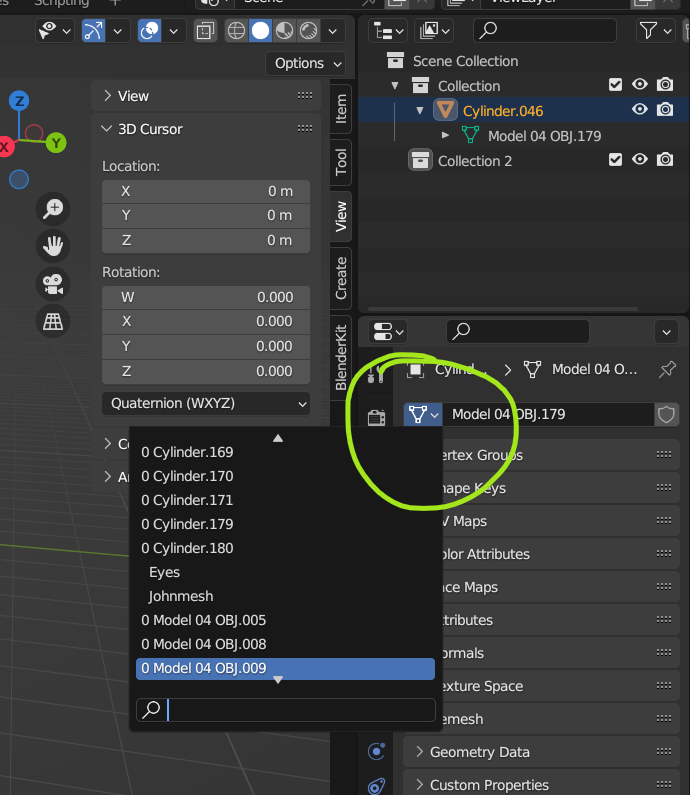Choose 0 Model 04 OBJ.005 from the list

pyautogui.click(x=285, y=621)
